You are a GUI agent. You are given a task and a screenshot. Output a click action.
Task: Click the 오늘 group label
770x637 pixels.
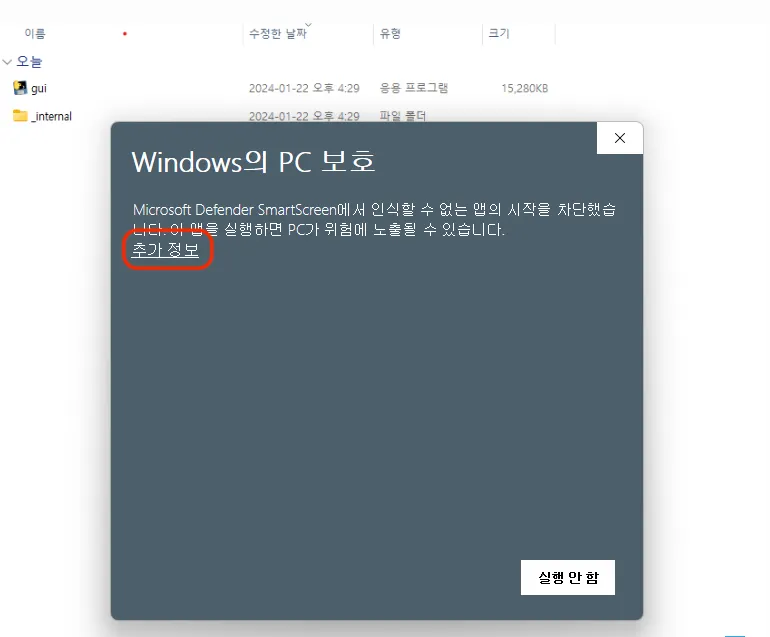(29, 62)
